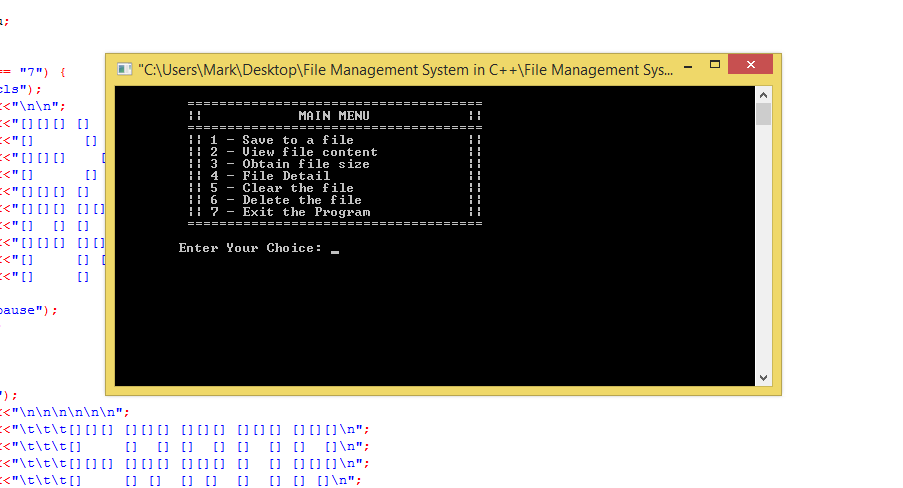Click the console scrollbar up arrow
The width and height of the screenshot is (903, 488).
pyautogui.click(x=763, y=94)
